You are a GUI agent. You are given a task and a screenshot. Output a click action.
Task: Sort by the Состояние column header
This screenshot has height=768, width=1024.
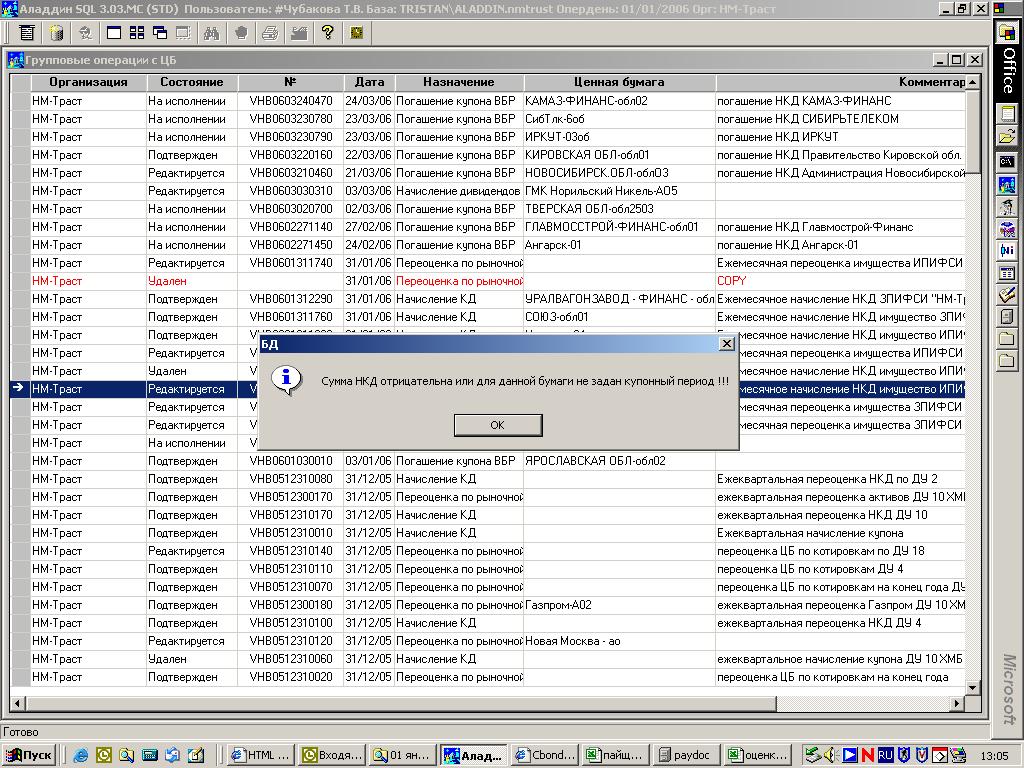click(x=191, y=82)
